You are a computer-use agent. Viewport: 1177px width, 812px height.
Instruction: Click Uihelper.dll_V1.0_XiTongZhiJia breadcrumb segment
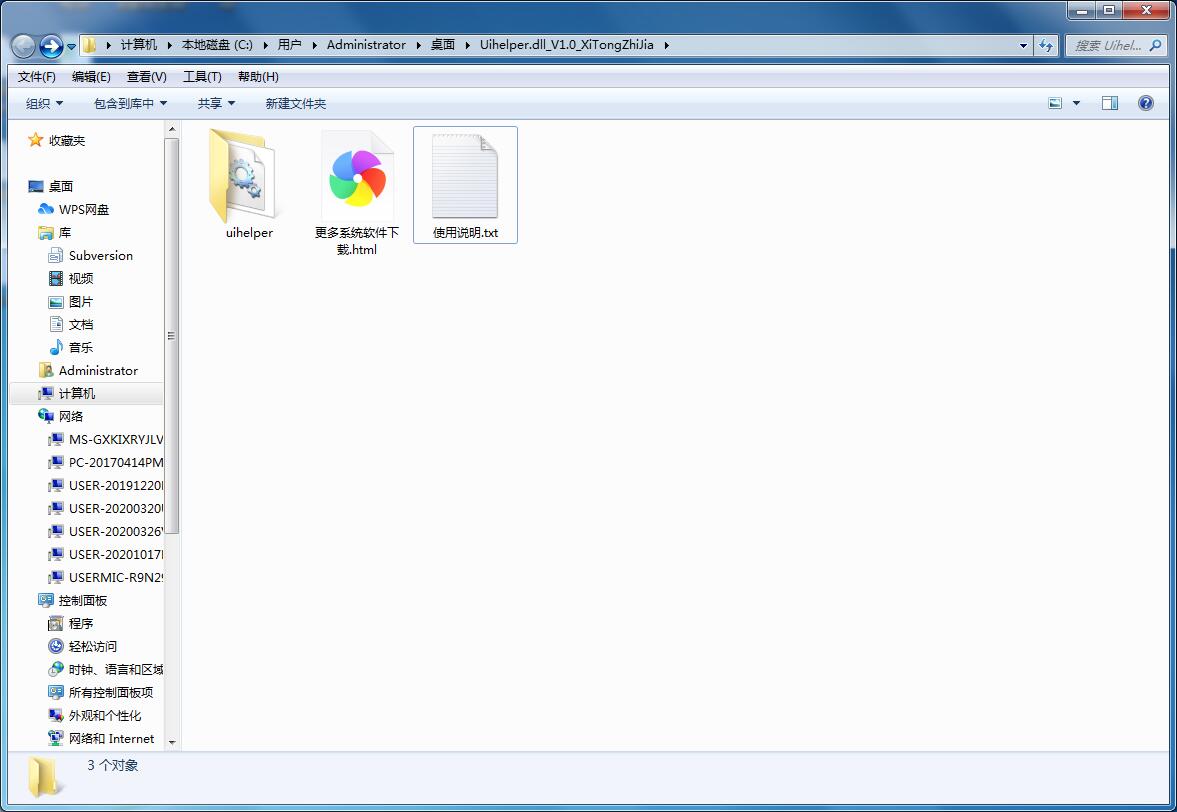click(x=567, y=45)
